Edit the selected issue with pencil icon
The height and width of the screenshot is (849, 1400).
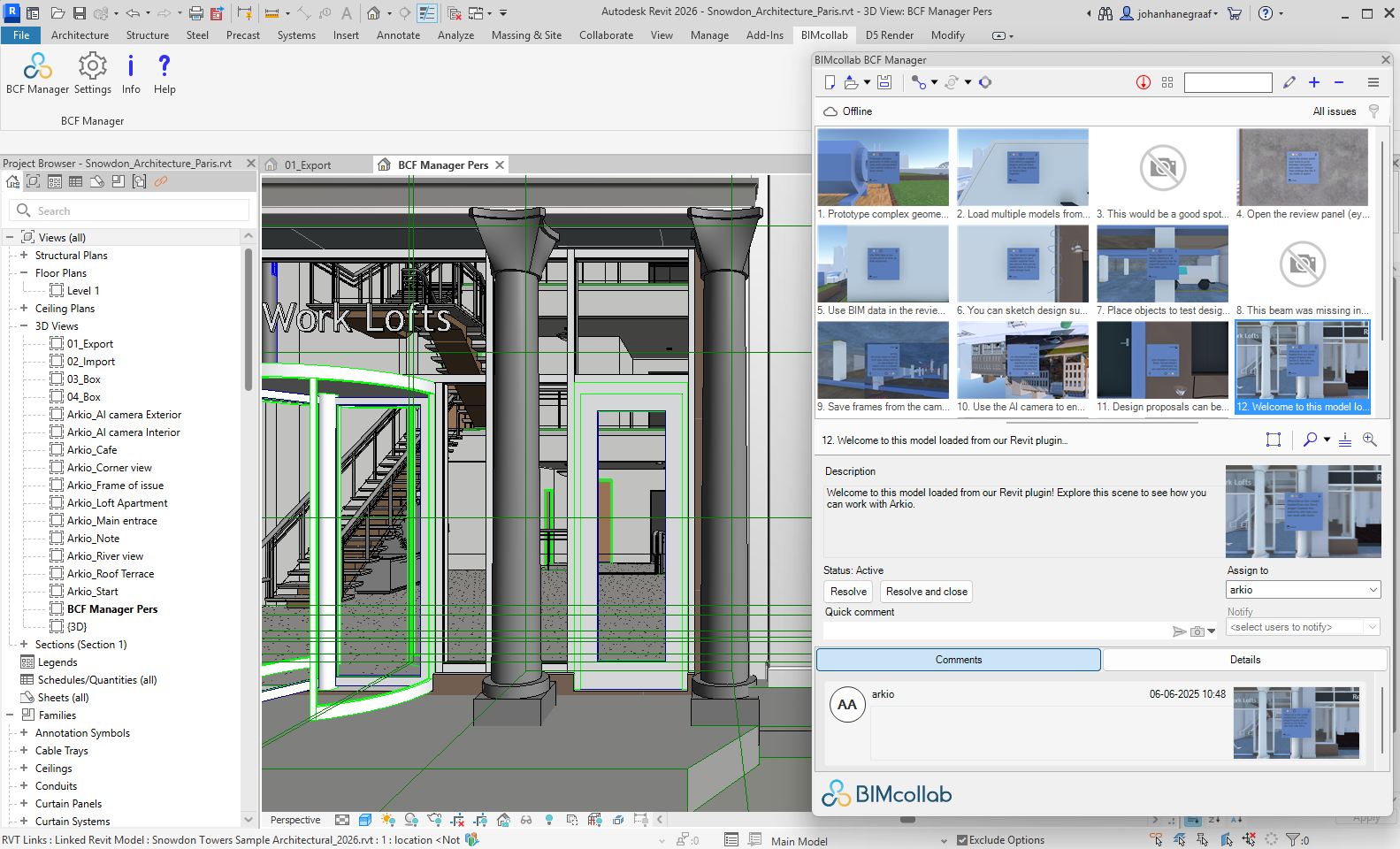click(1289, 82)
